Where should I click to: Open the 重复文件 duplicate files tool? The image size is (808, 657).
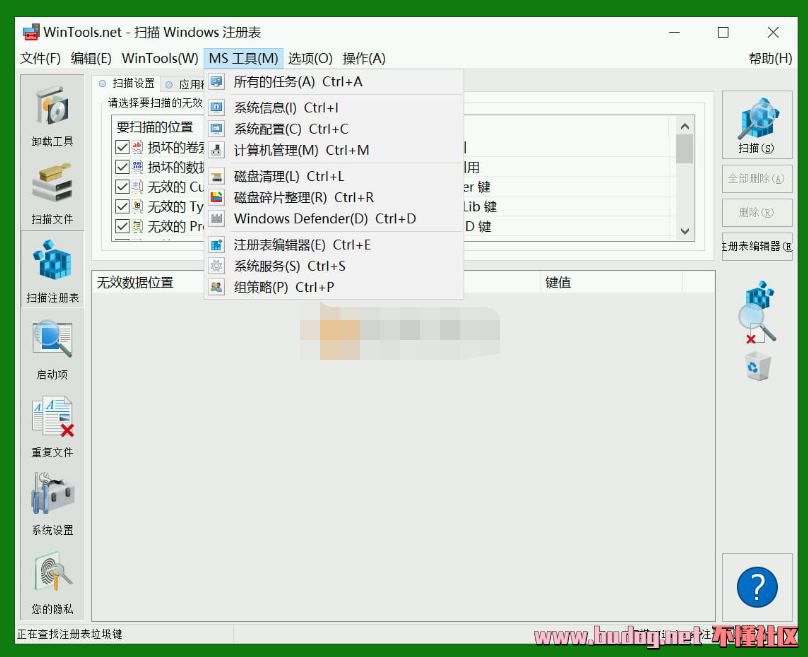pyautogui.click(x=52, y=426)
